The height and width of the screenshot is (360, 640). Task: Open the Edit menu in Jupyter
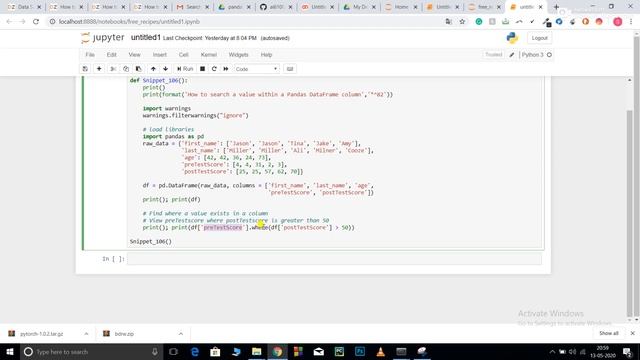[x=111, y=55]
